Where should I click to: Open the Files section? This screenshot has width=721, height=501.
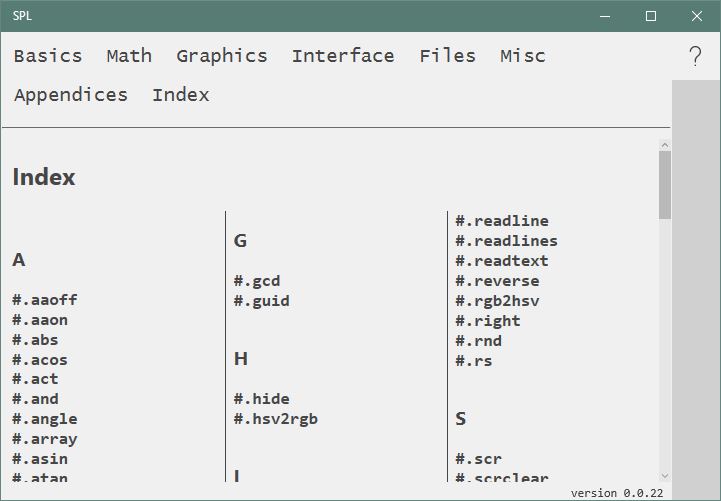tap(447, 56)
